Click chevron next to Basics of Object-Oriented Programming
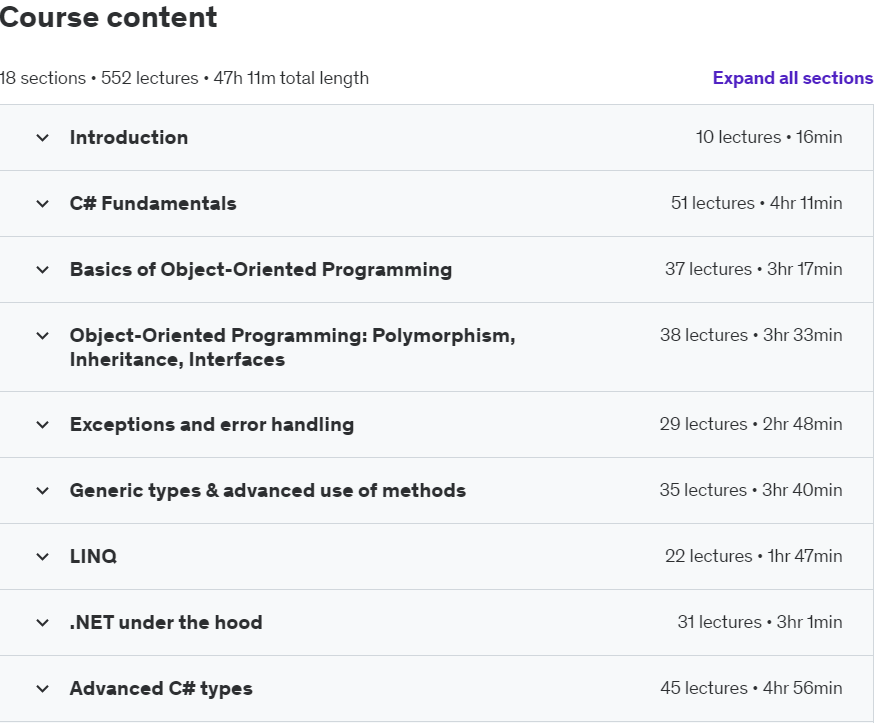The height and width of the screenshot is (723, 875). point(42,270)
